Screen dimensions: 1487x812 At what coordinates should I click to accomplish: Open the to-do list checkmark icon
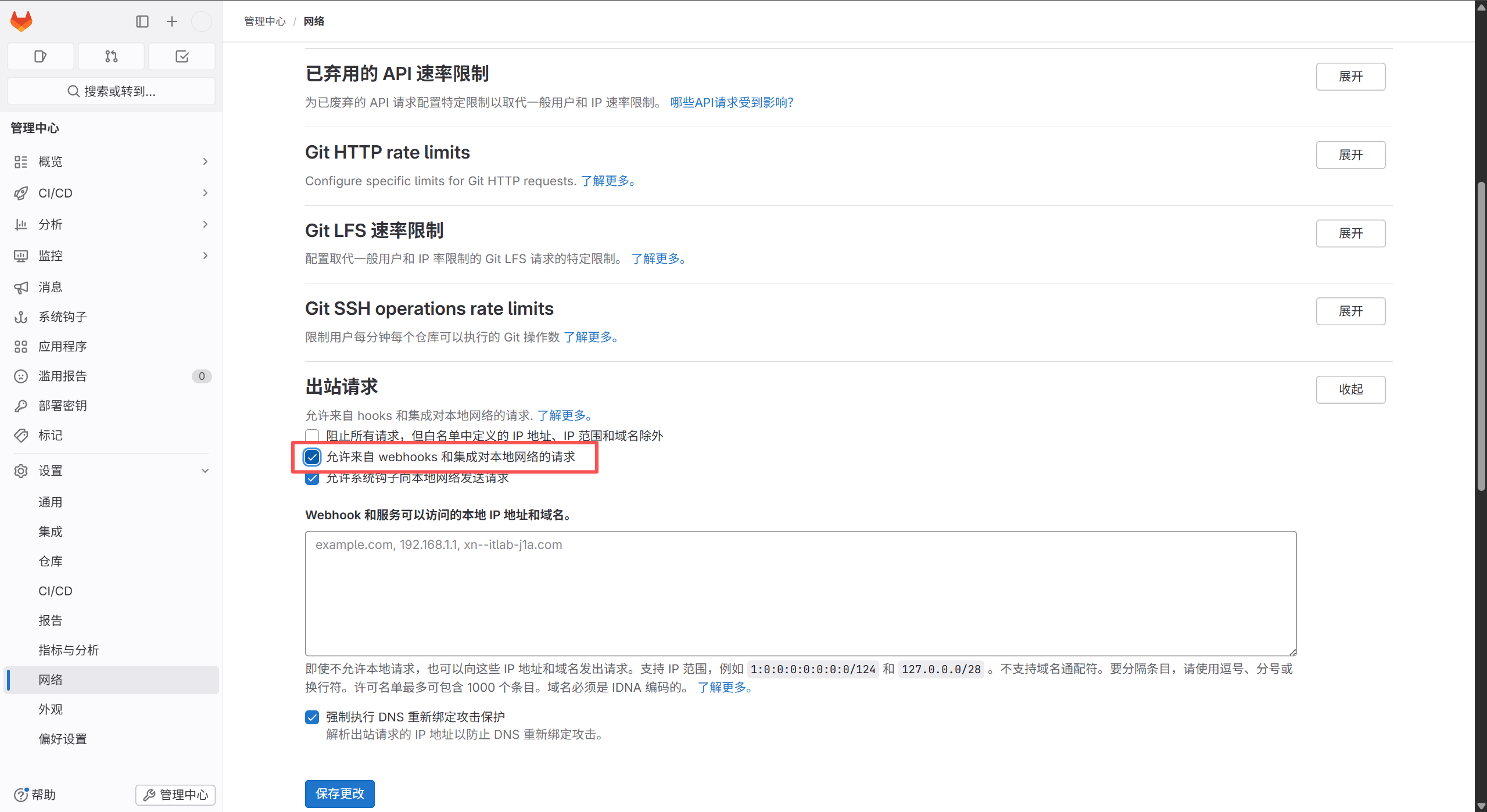[x=182, y=56]
